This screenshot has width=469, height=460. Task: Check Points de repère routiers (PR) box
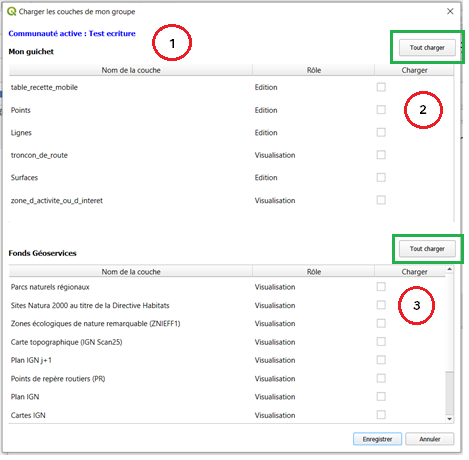point(381,379)
